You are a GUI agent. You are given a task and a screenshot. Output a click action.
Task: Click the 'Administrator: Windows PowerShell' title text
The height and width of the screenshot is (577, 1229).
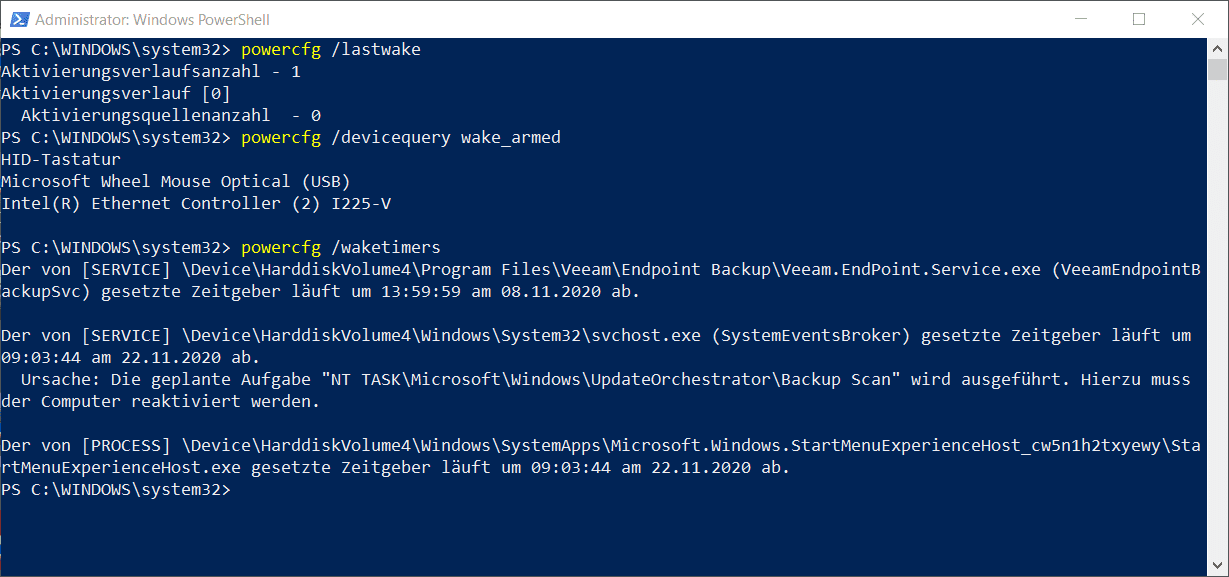(x=152, y=19)
